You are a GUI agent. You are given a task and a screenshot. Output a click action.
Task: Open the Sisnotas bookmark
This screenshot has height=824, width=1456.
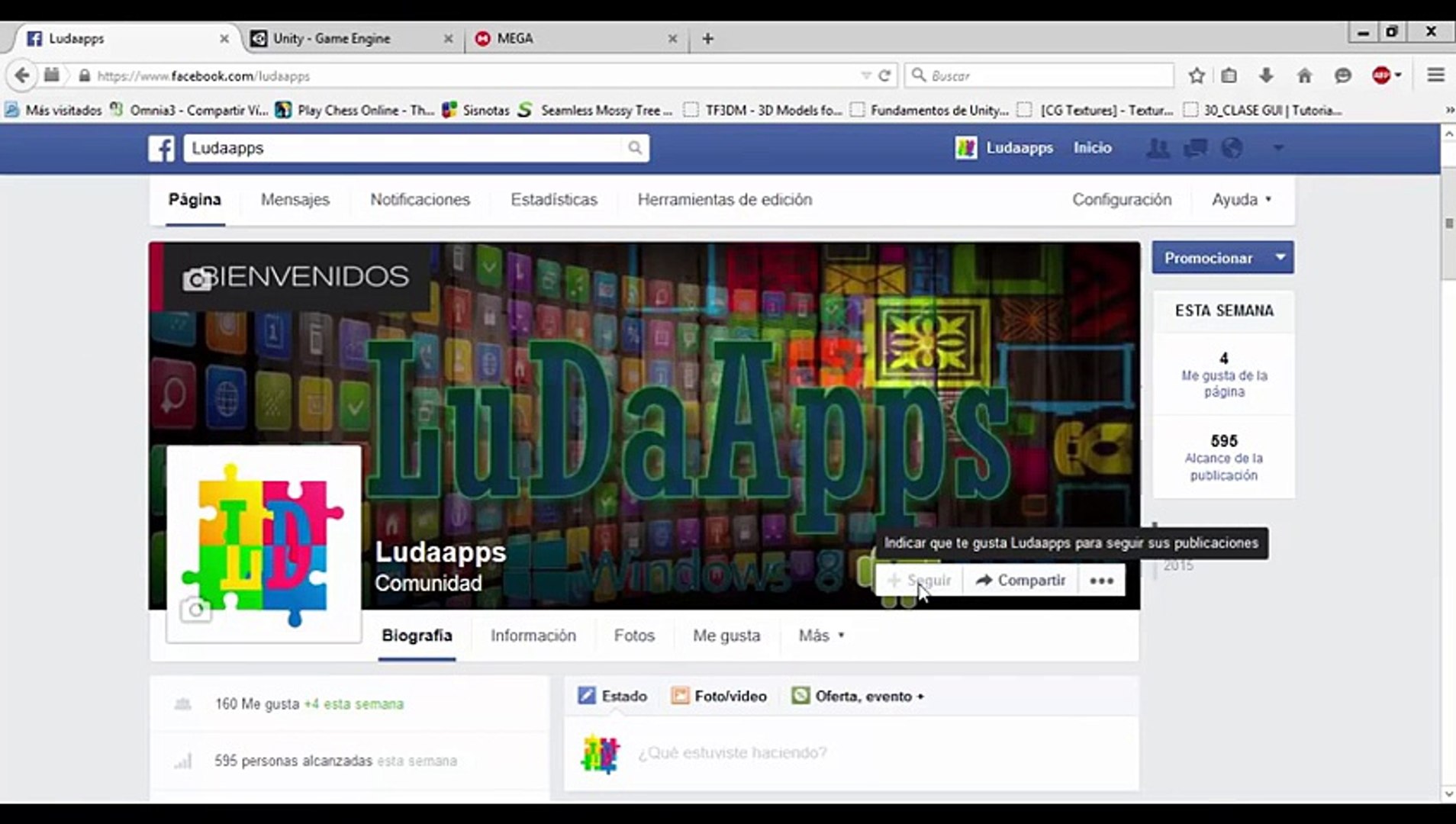tap(475, 111)
